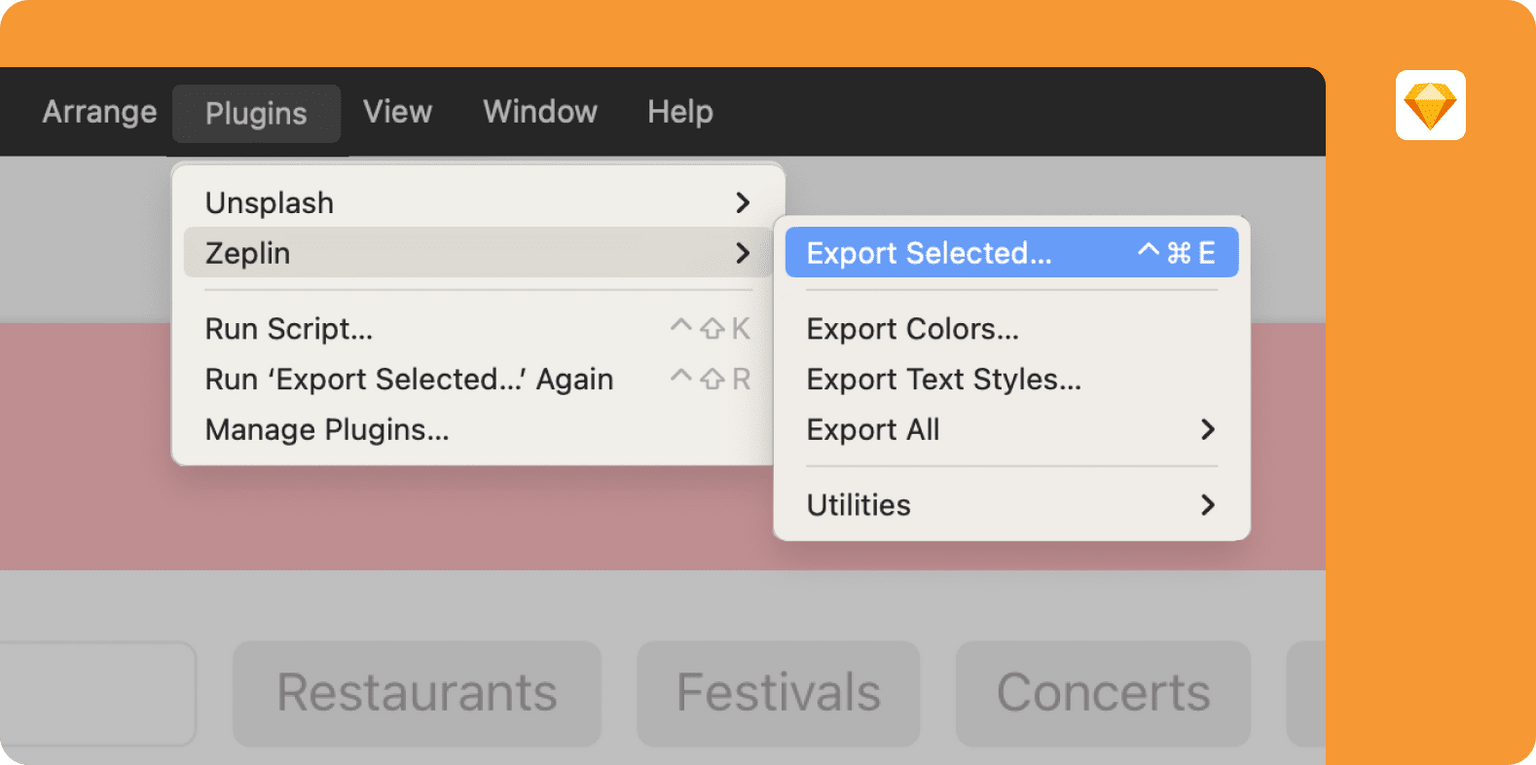Open the Help menu

680,112
